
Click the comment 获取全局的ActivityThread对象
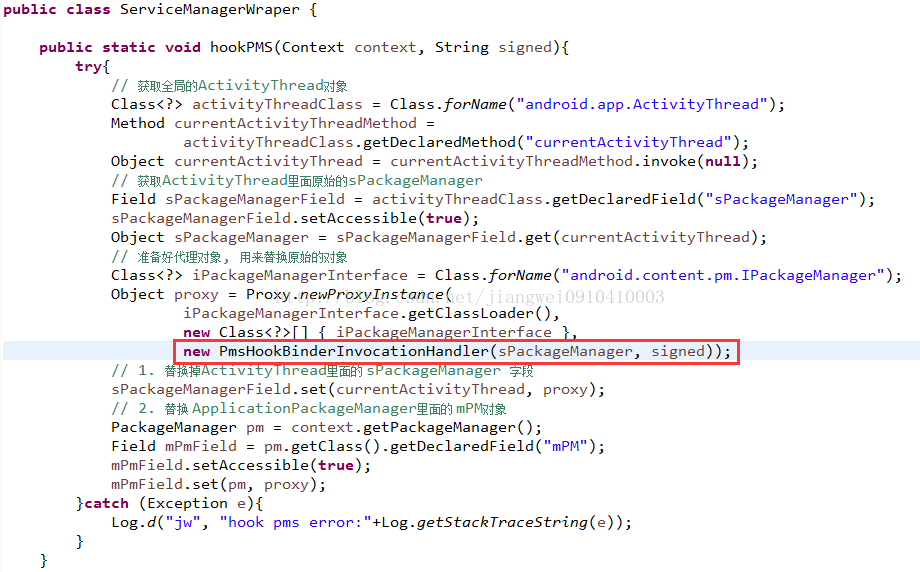[229, 86]
